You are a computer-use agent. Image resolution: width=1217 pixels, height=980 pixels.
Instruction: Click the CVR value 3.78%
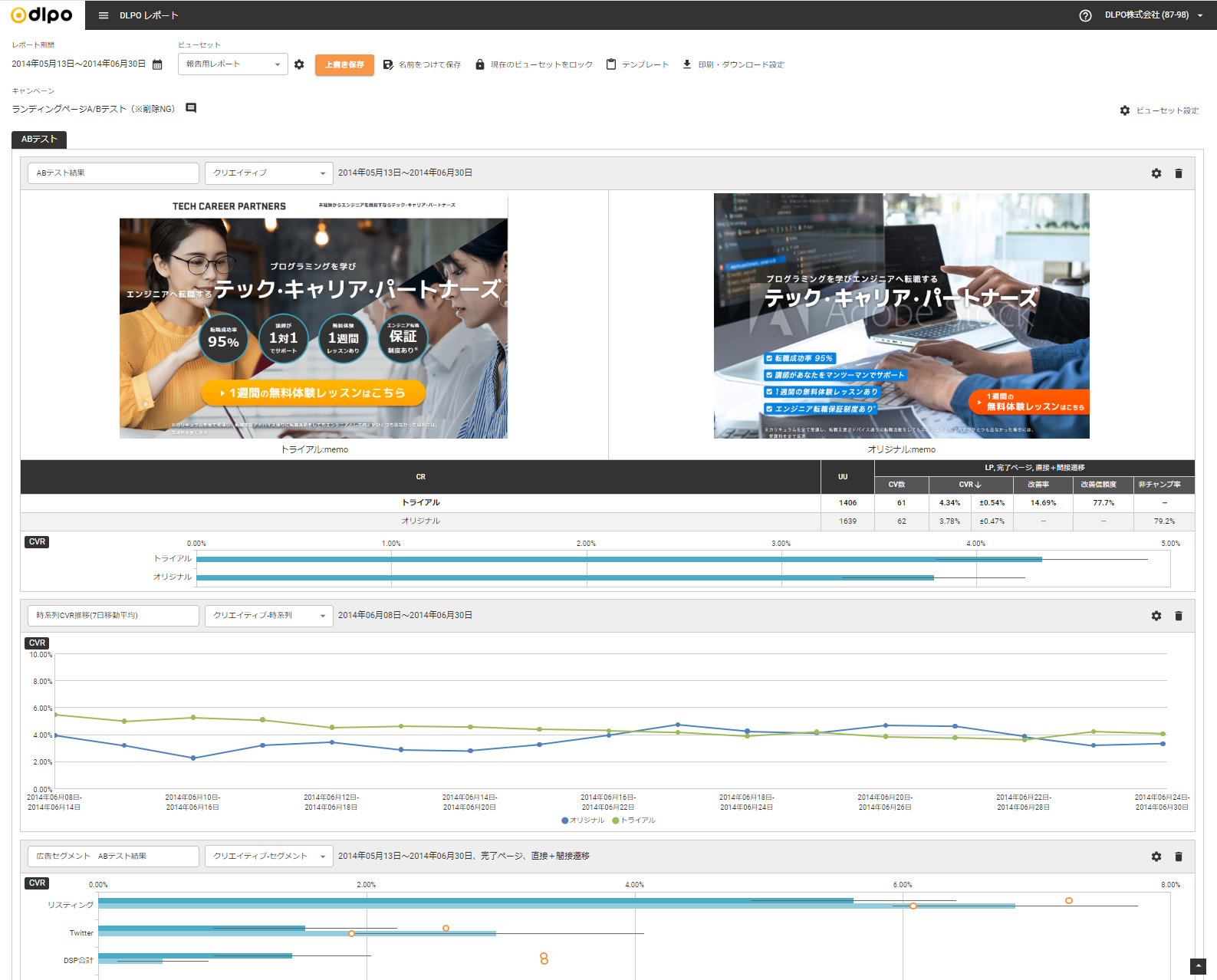pos(950,521)
